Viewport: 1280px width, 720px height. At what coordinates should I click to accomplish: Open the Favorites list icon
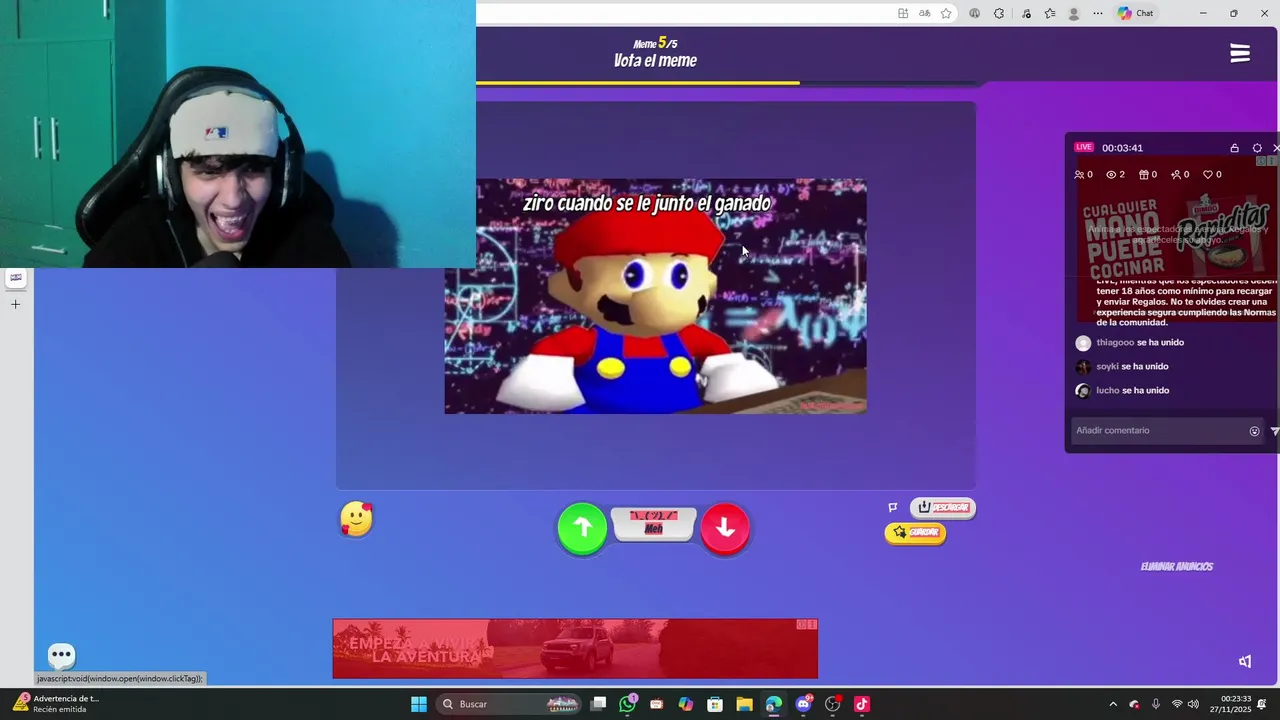pyautogui.click(x=1050, y=14)
